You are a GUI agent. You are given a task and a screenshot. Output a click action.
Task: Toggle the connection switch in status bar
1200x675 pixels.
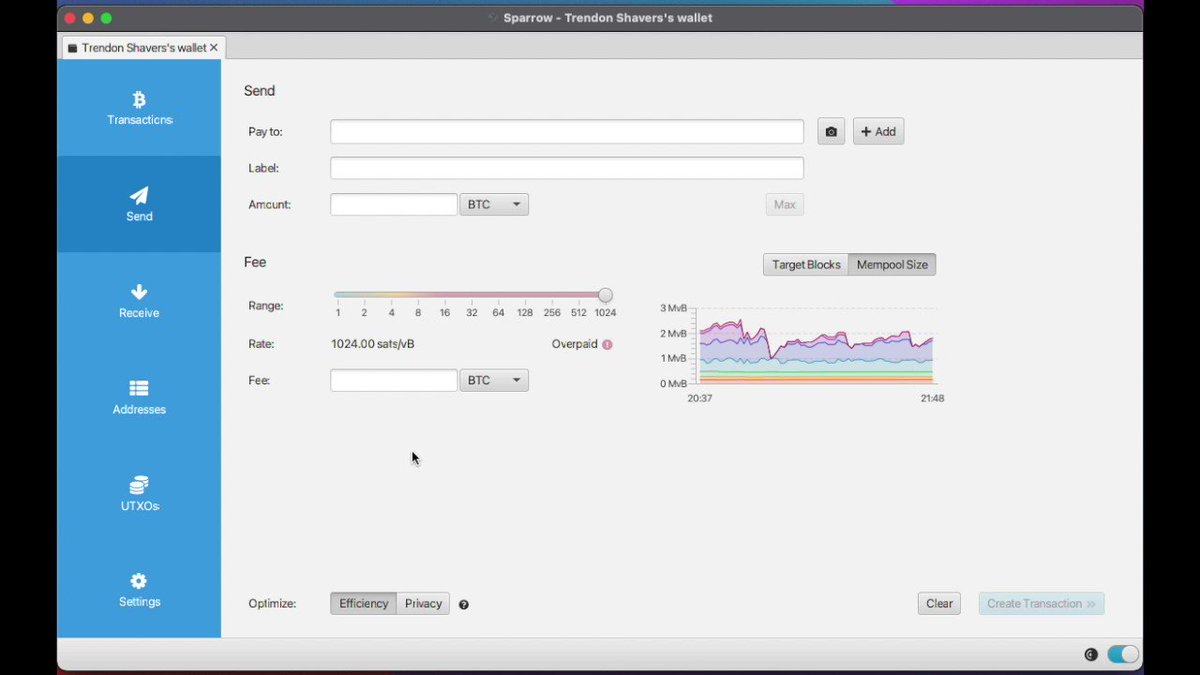1123,655
